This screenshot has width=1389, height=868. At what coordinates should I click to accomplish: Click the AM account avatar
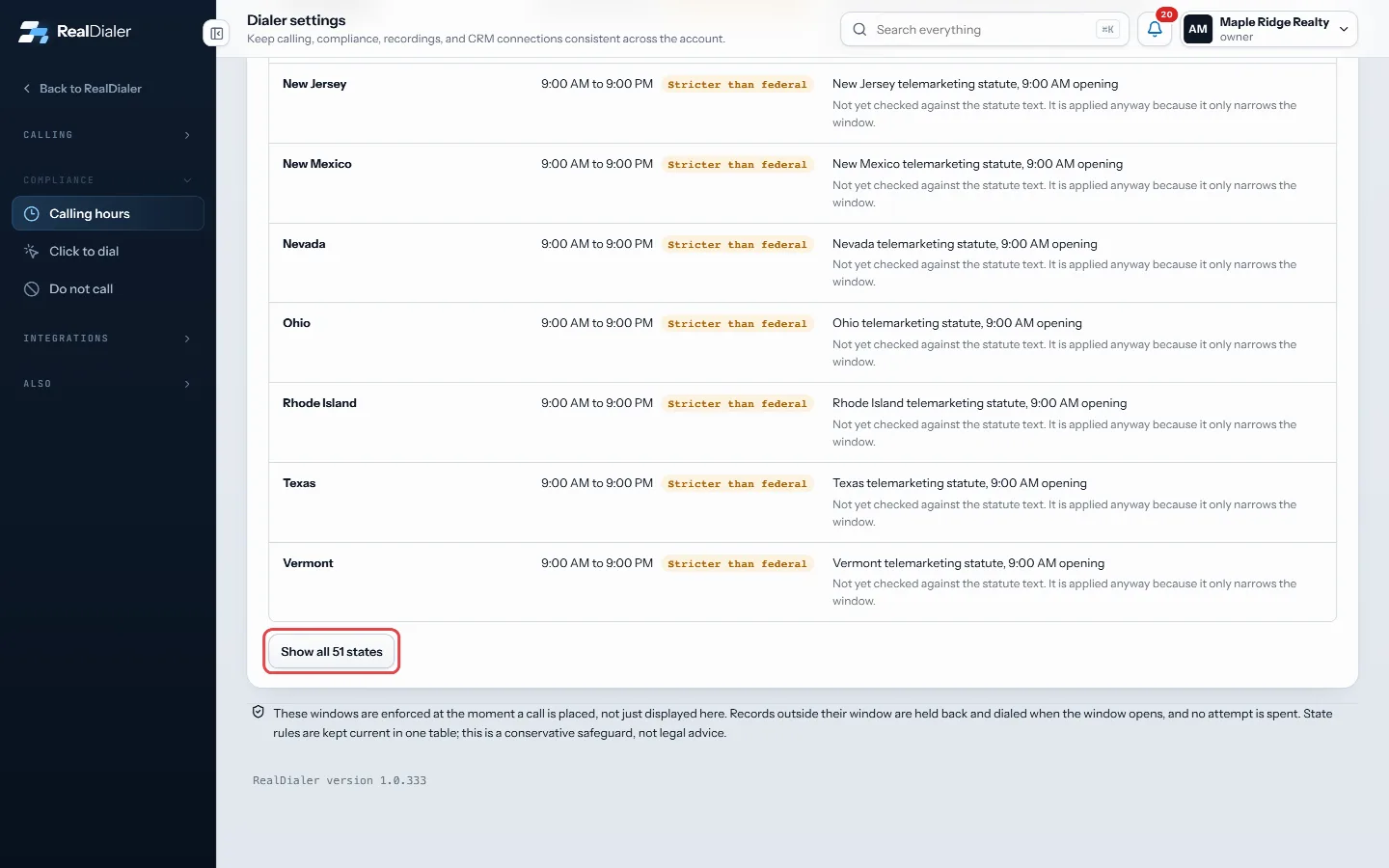click(x=1198, y=30)
